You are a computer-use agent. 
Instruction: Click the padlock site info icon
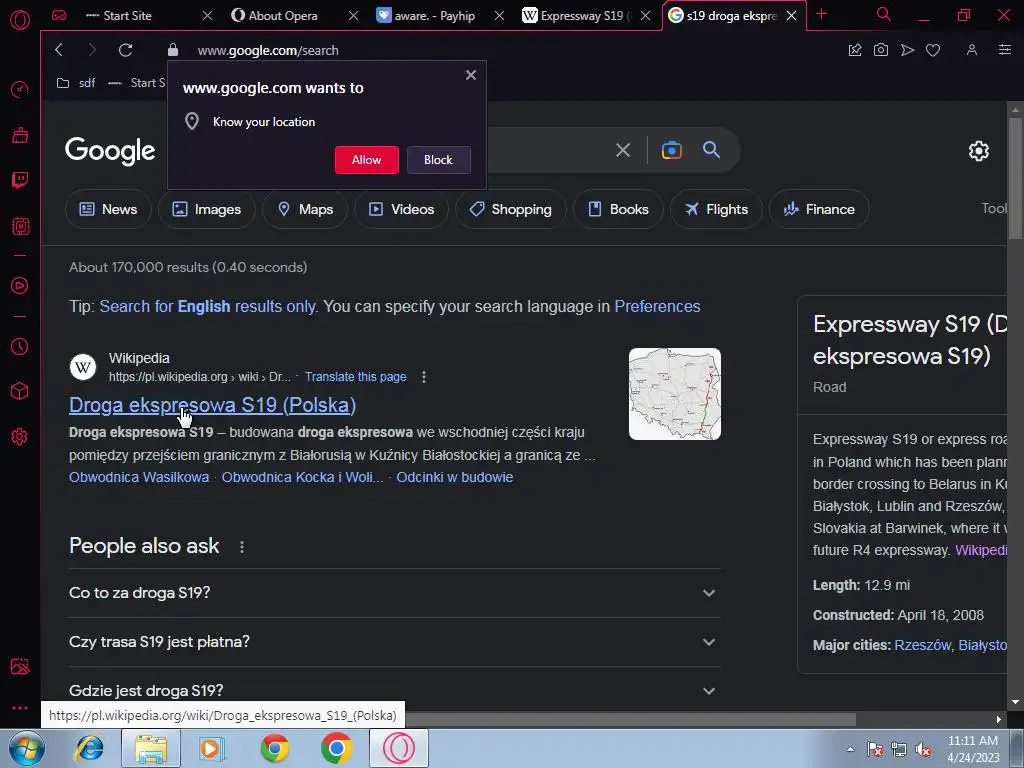[172, 50]
